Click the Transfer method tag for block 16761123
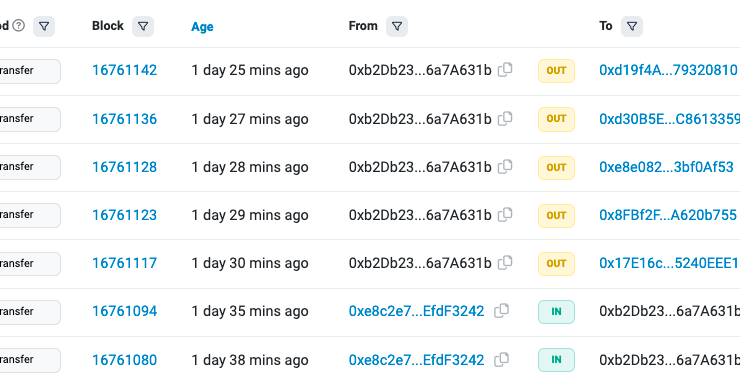This screenshot has height=380, width=740. coord(30,216)
